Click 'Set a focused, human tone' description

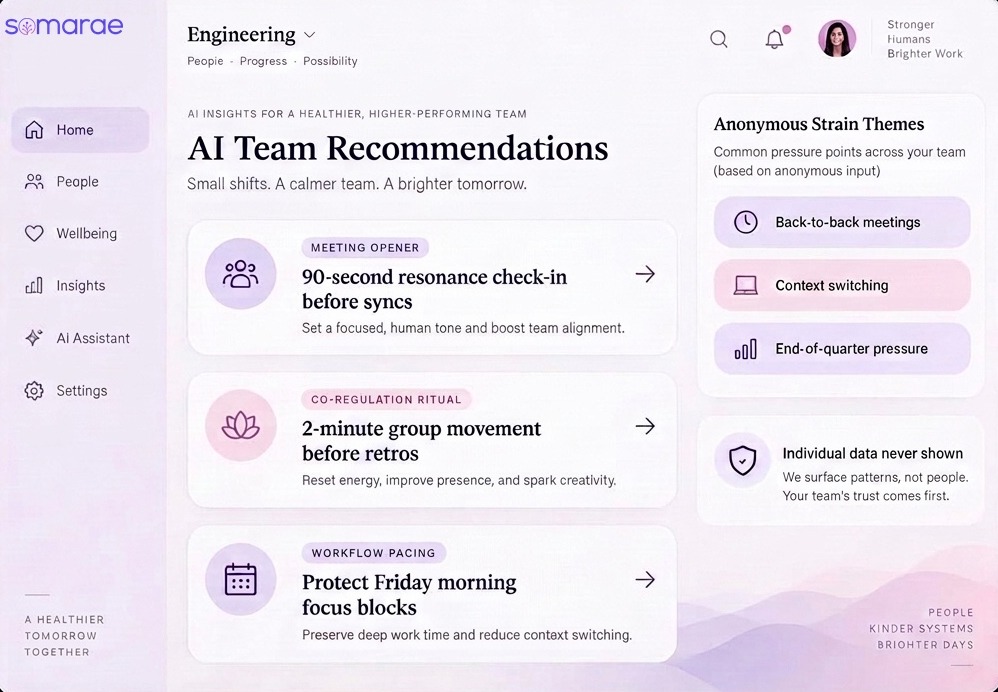click(x=463, y=328)
